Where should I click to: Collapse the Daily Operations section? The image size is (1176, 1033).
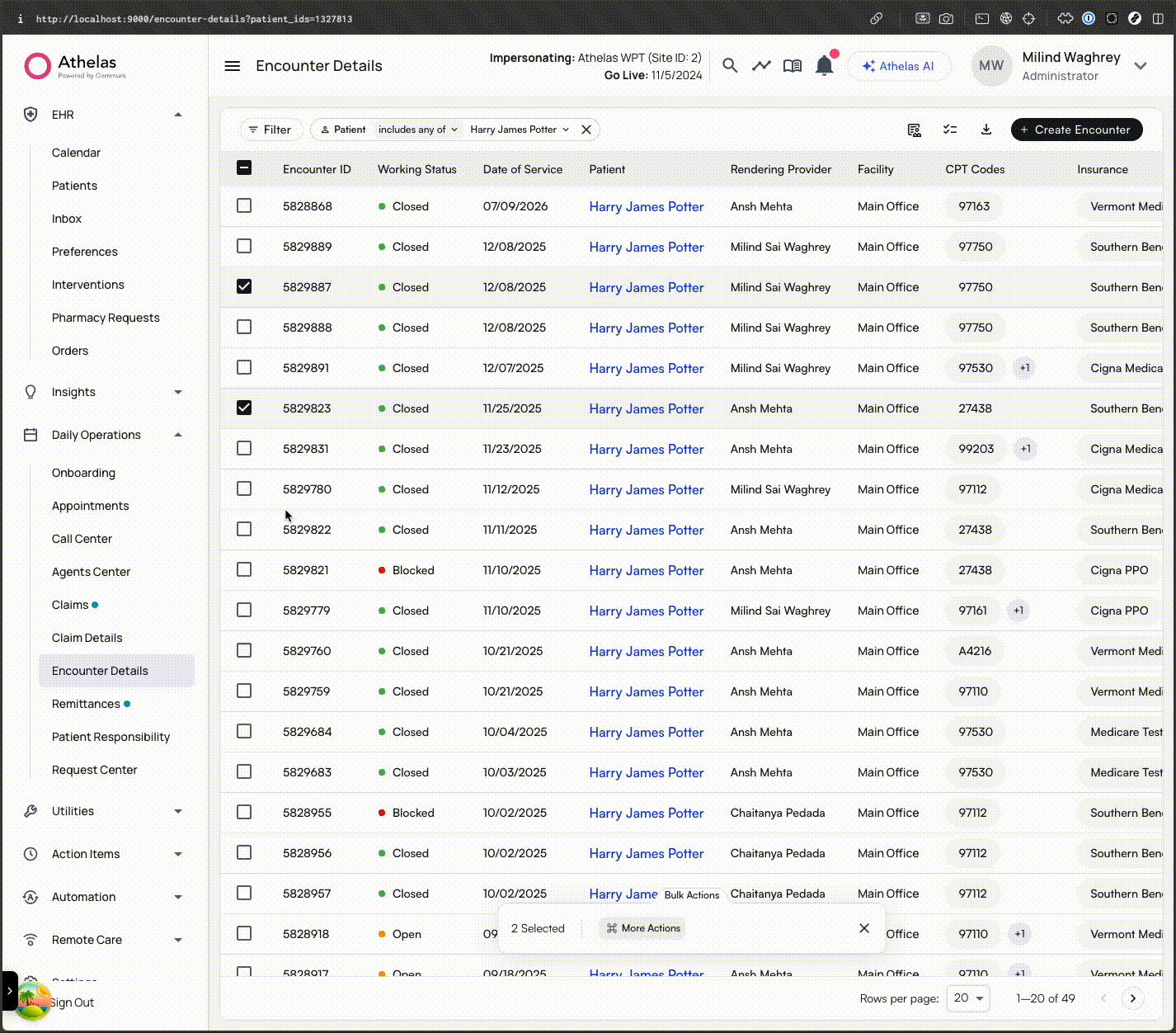pos(178,435)
